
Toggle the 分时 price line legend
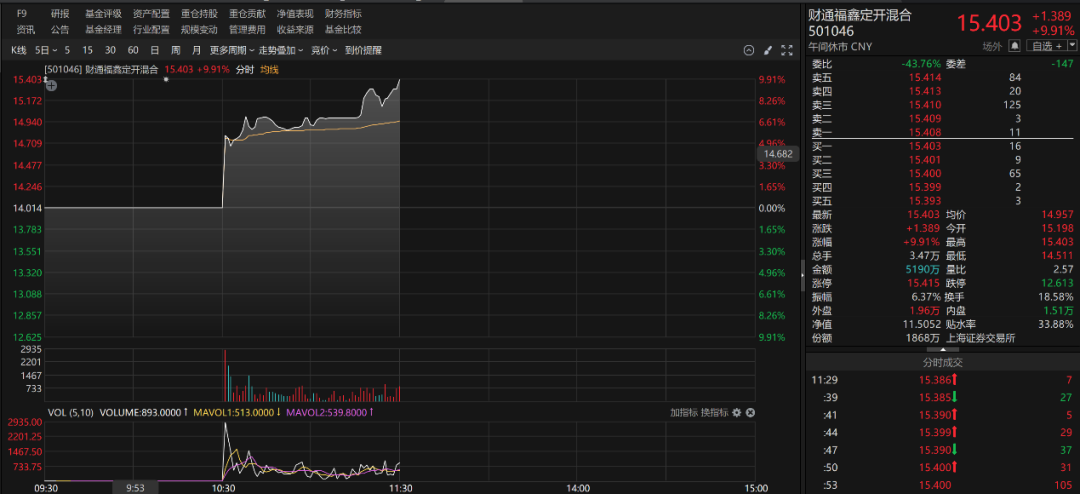coord(245,70)
